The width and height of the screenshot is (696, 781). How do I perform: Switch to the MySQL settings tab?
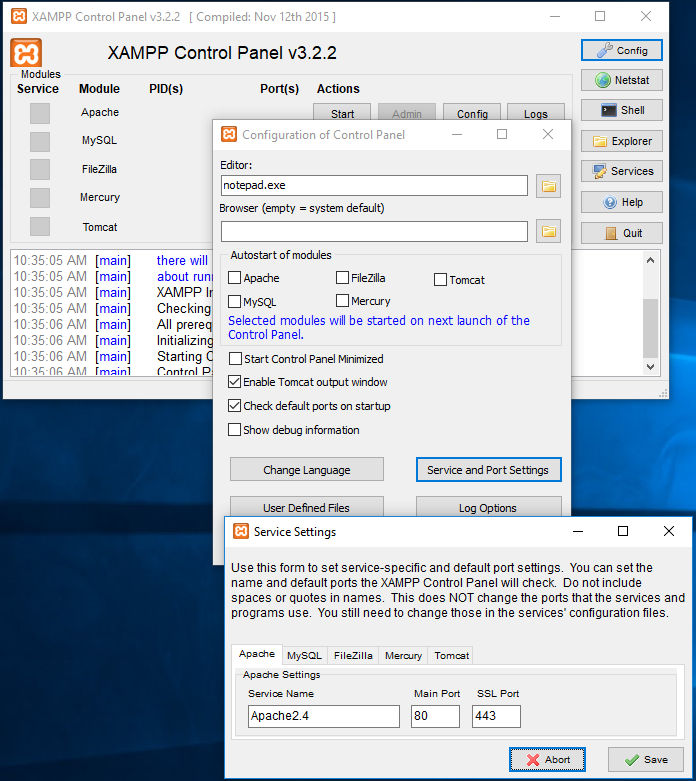pos(304,655)
